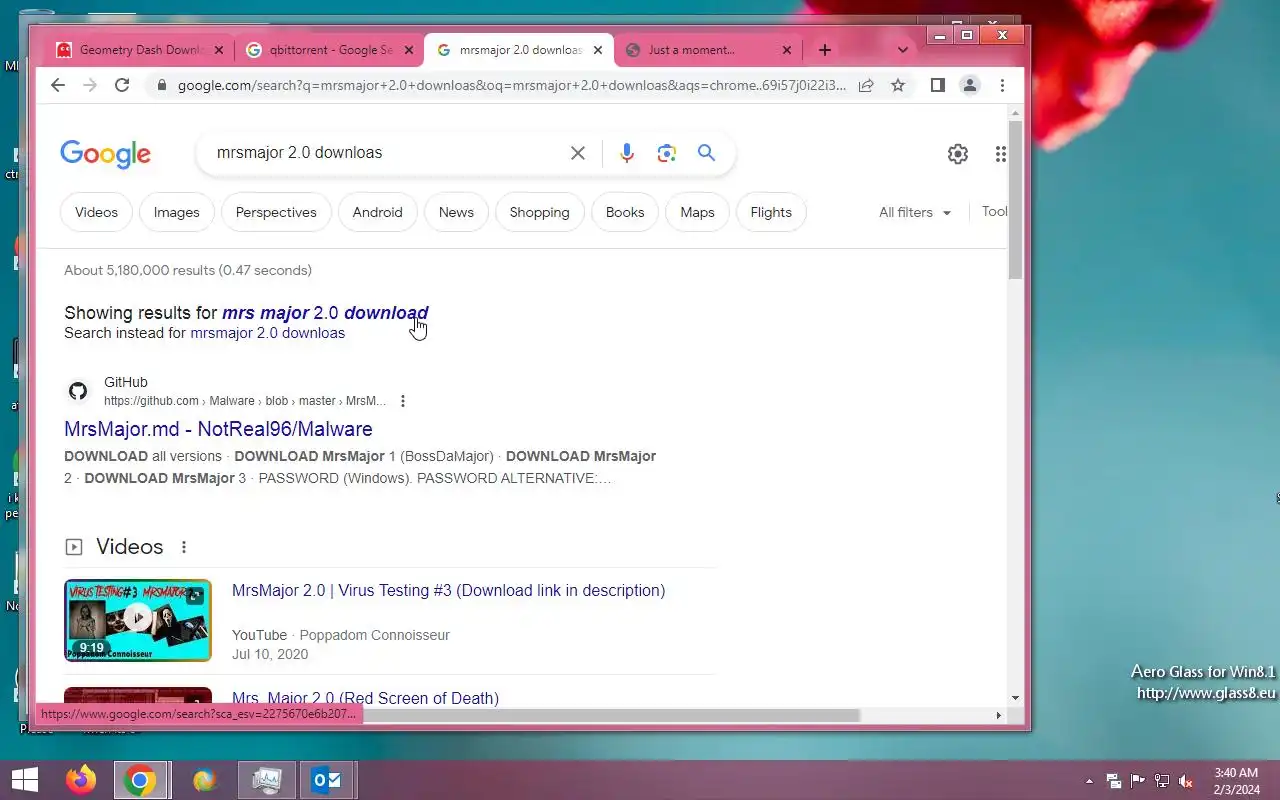Open Mrs. Major 2.0 Red Screen of Death link
The width and height of the screenshot is (1280, 800).
[365, 698]
